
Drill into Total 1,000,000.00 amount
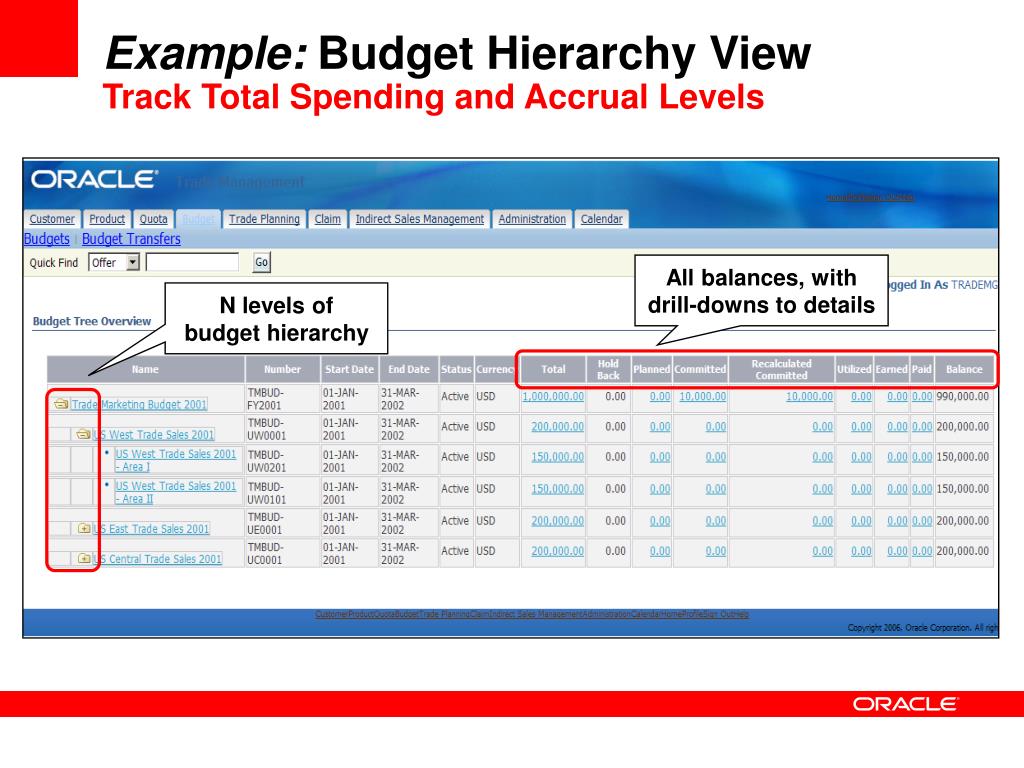(x=553, y=396)
